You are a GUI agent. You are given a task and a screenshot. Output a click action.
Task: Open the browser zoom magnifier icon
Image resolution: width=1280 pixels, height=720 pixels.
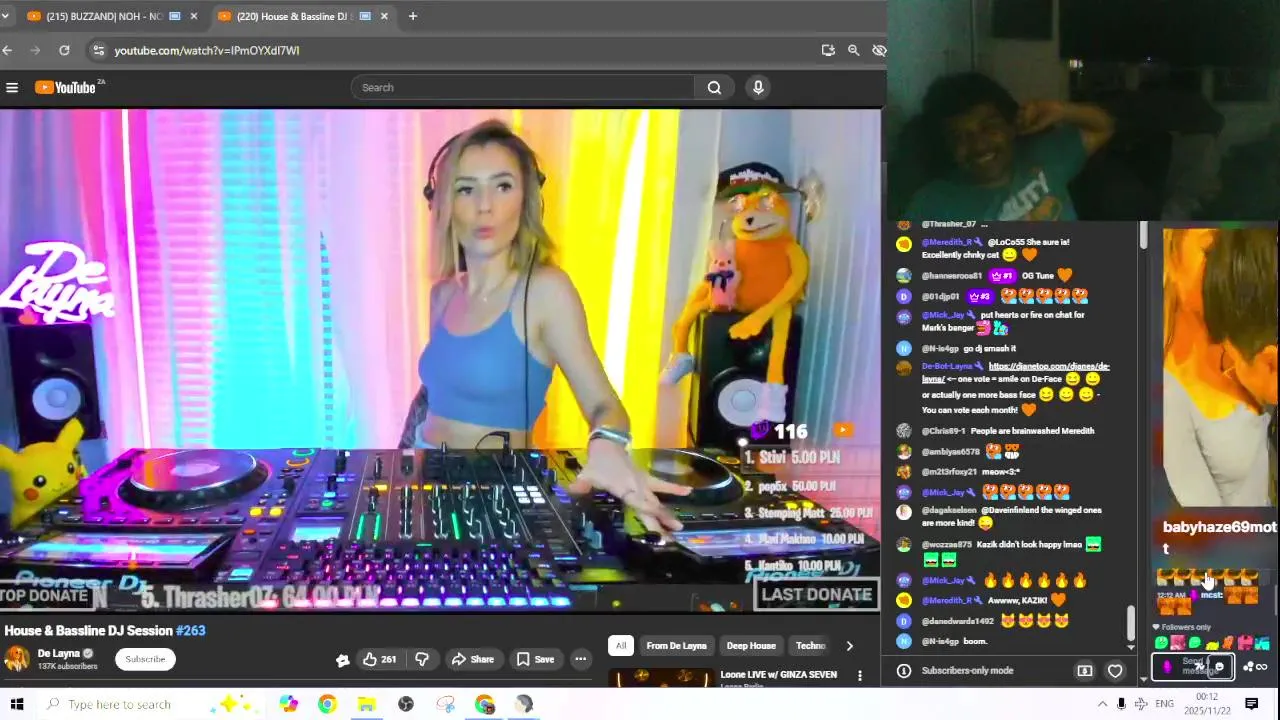853,50
